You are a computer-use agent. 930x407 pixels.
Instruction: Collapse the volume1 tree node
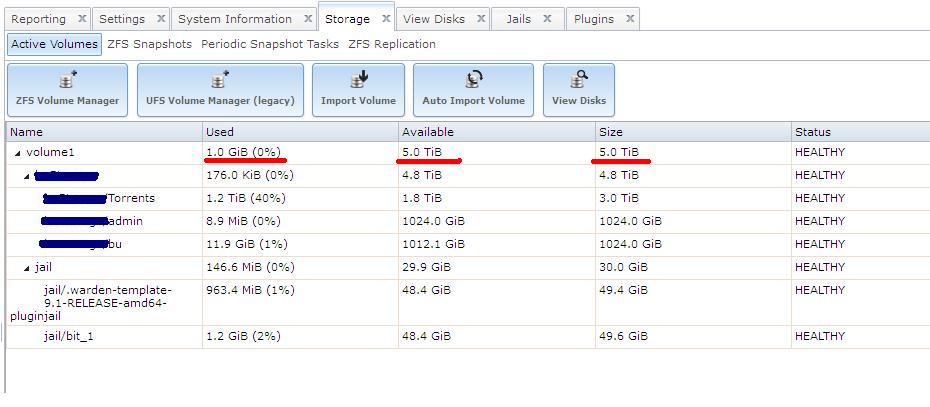(17, 153)
